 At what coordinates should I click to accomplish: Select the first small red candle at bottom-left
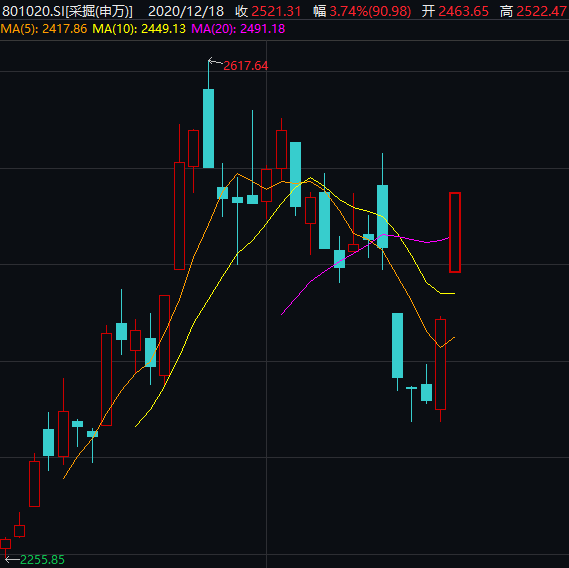coord(5,544)
